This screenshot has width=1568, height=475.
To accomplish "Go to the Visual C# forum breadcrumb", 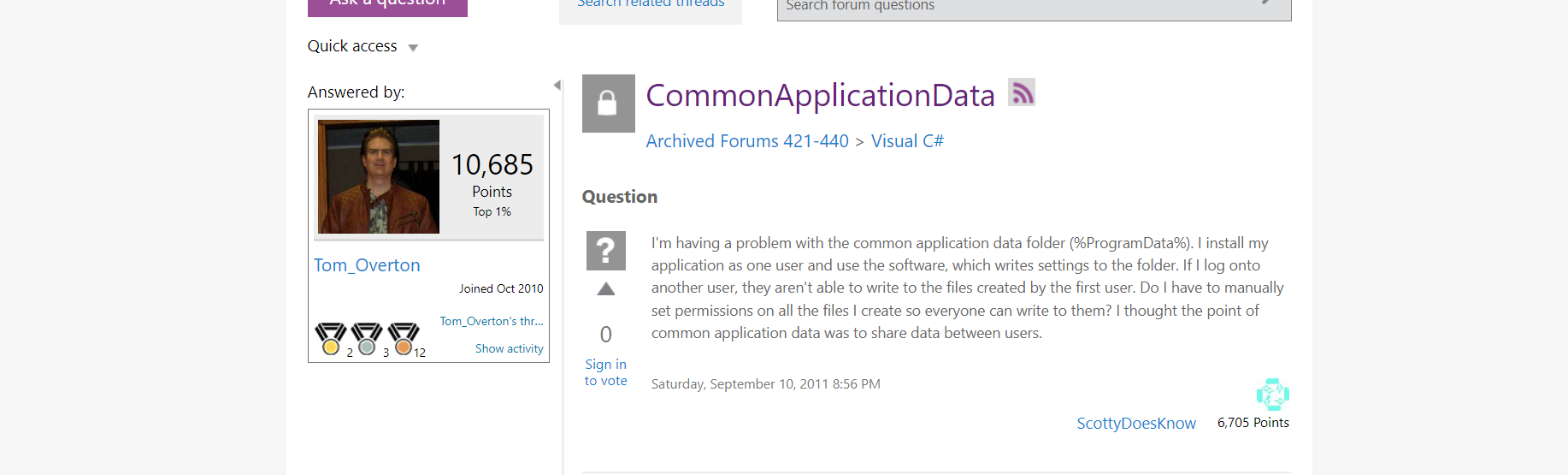I will 907,141.
